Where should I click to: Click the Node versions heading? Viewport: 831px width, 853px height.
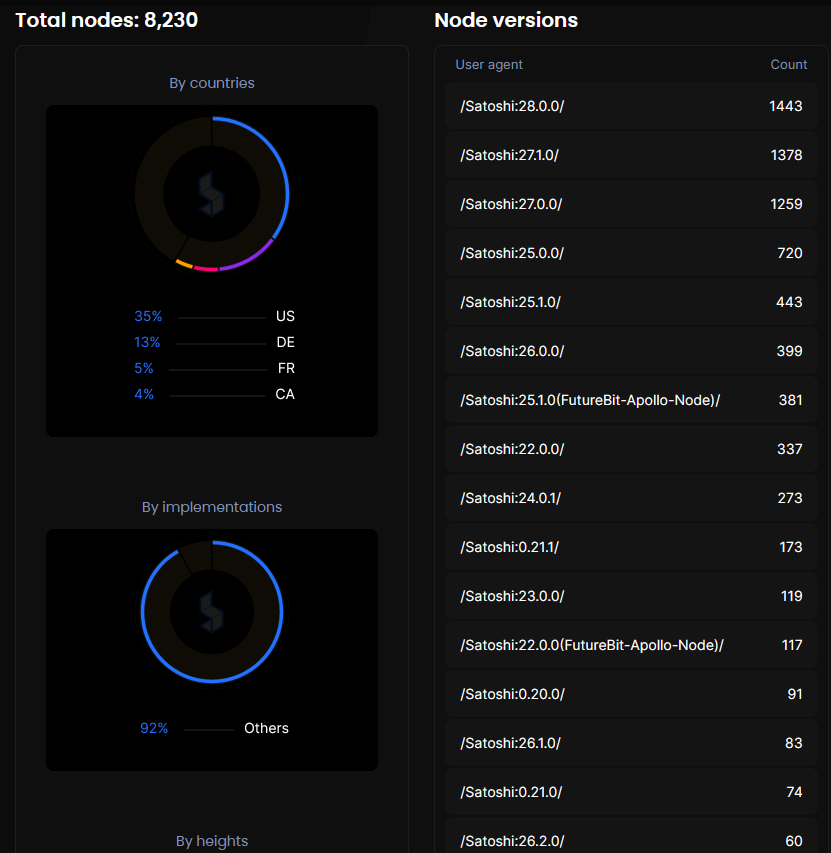[x=506, y=20]
